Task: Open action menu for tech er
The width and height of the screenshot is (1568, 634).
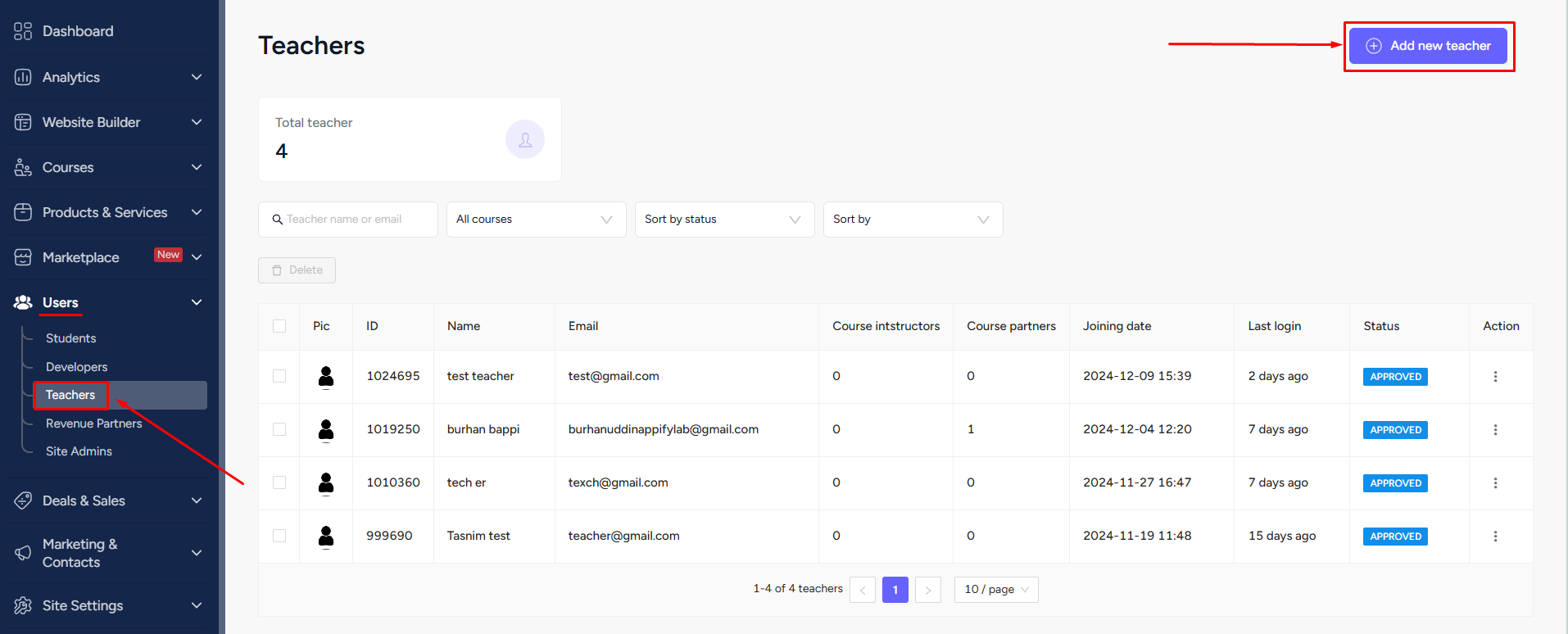Action: (1495, 483)
